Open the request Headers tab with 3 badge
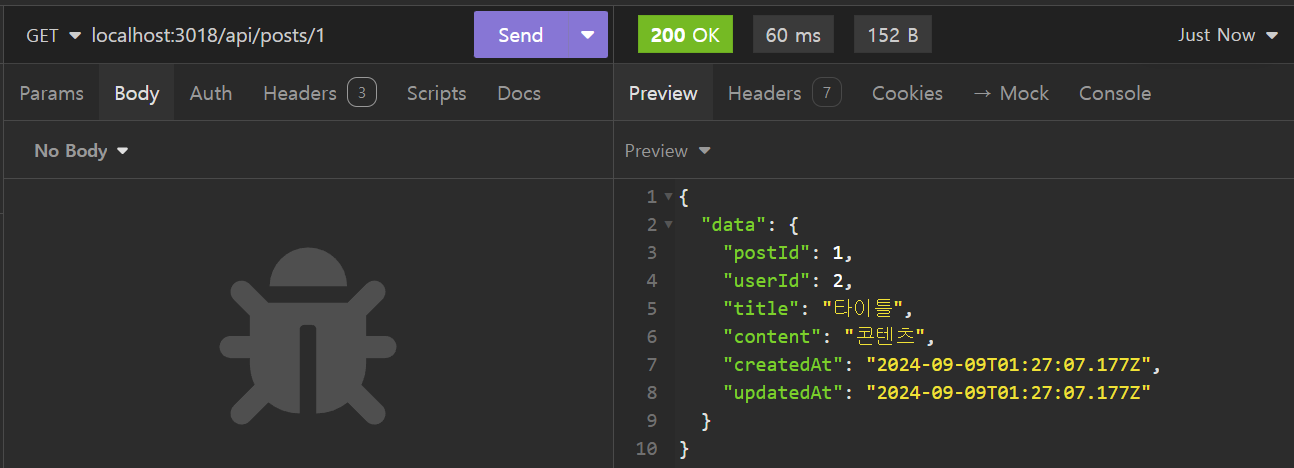The height and width of the screenshot is (468, 1294). [x=319, y=93]
